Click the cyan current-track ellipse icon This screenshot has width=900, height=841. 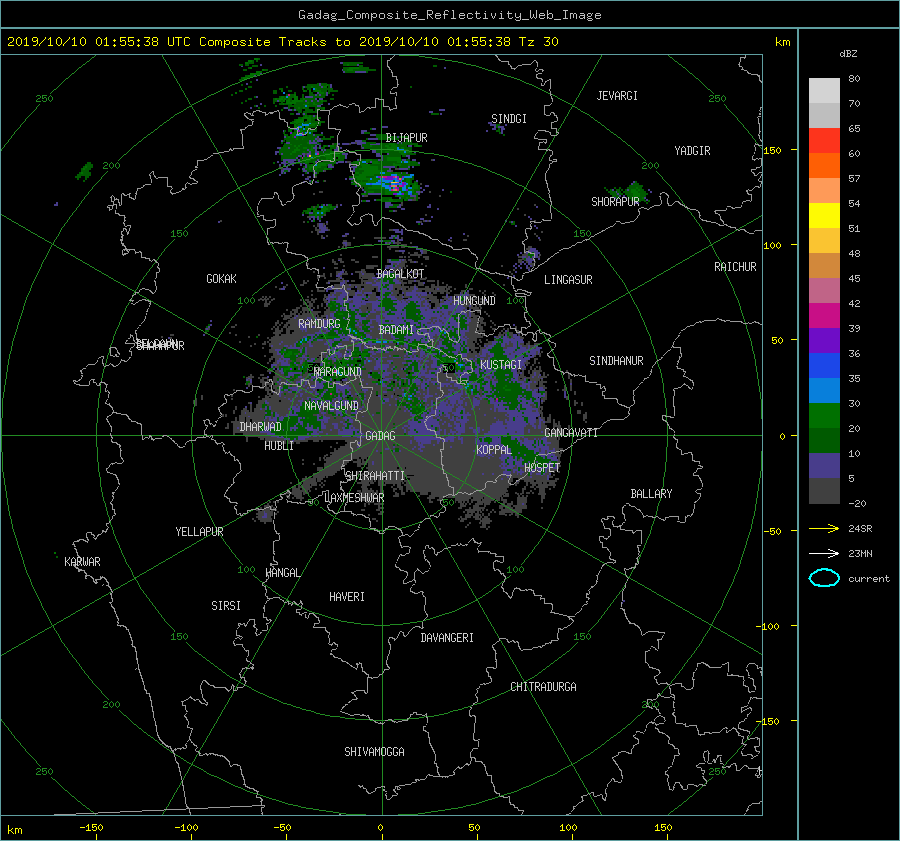click(824, 578)
